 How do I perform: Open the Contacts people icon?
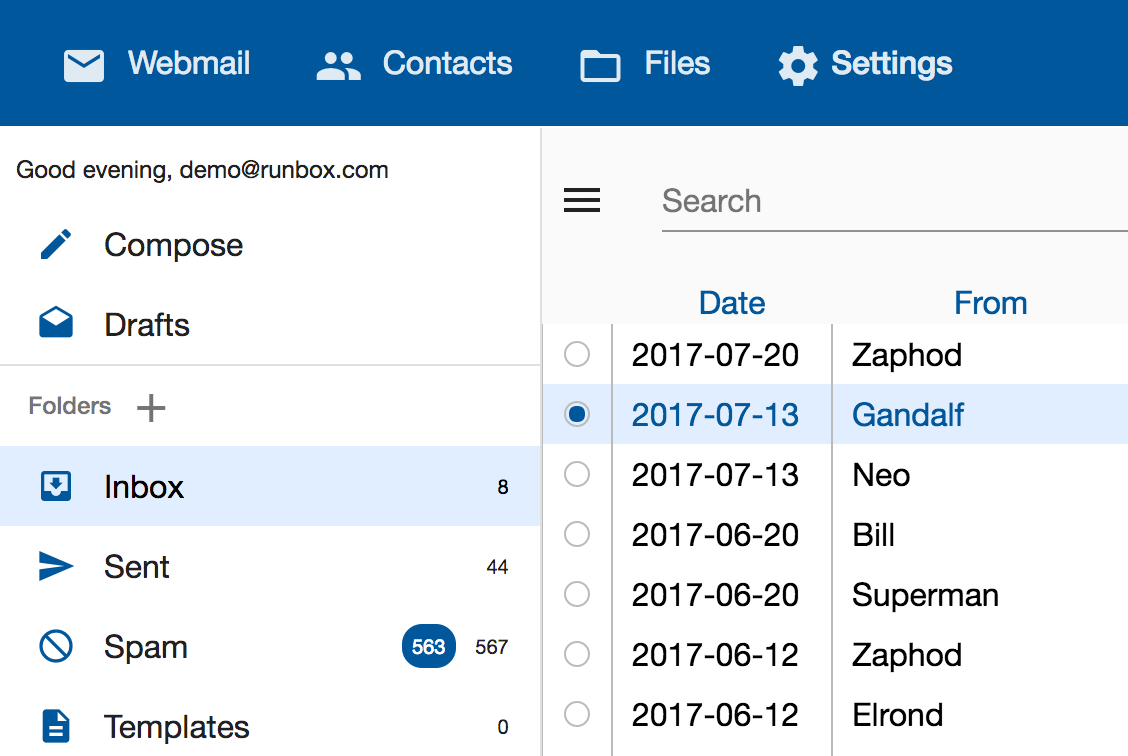337,63
